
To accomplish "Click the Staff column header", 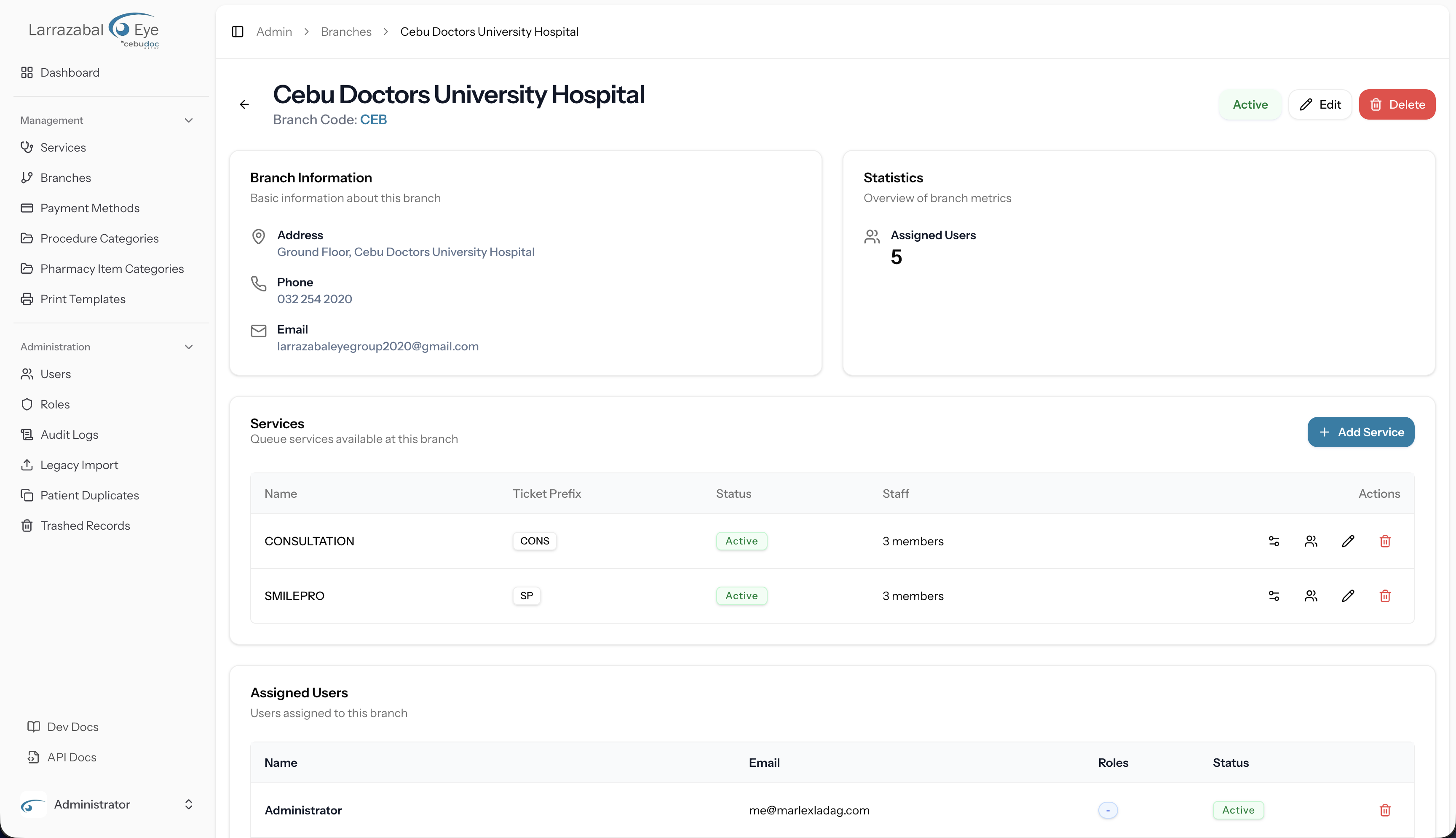I will pos(895,494).
